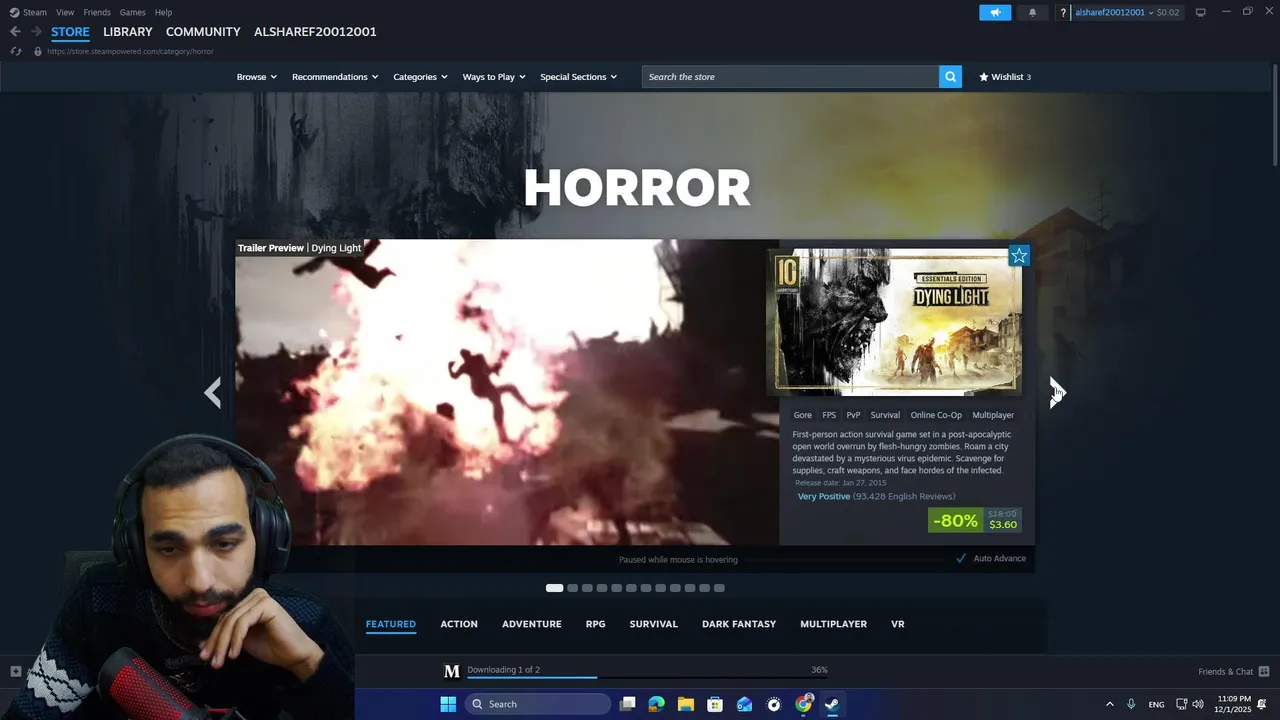Reload the store page with refresh icon
This screenshot has height=720, width=1280.
(16, 51)
